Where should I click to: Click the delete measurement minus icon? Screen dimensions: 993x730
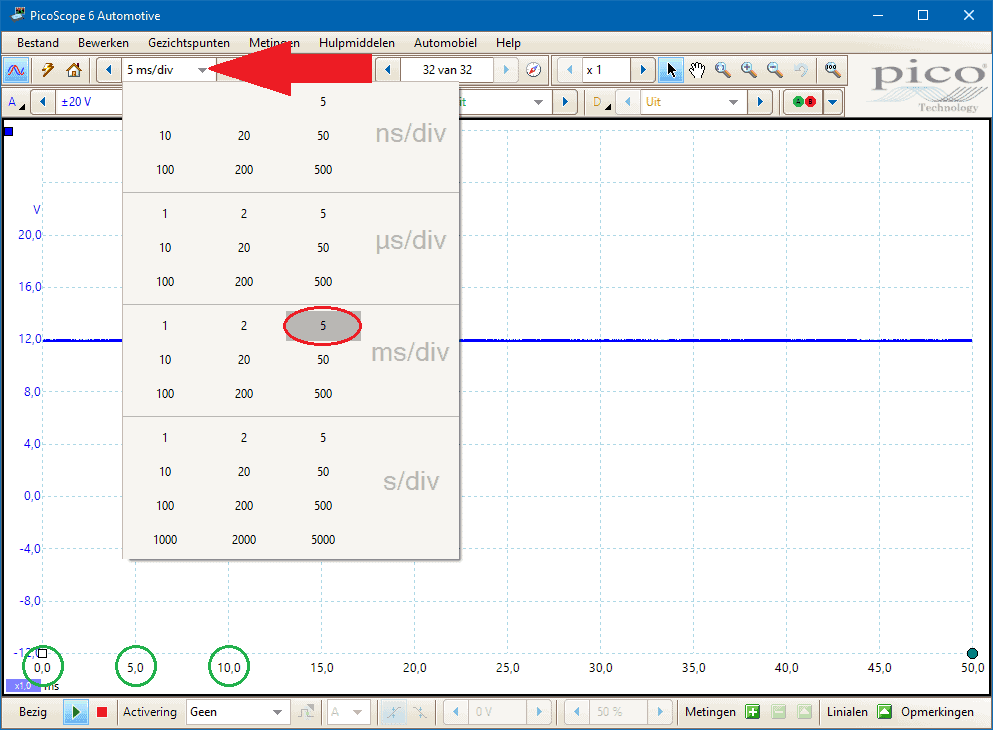pos(779,712)
